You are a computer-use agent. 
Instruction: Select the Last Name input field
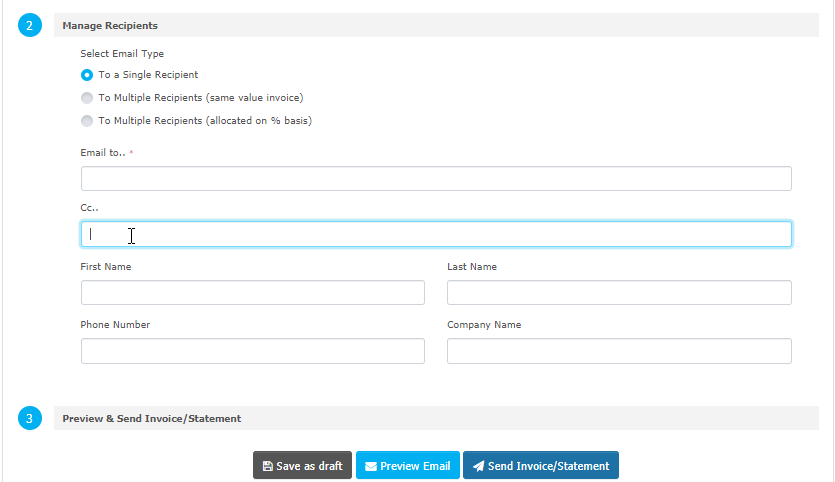(x=619, y=293)
